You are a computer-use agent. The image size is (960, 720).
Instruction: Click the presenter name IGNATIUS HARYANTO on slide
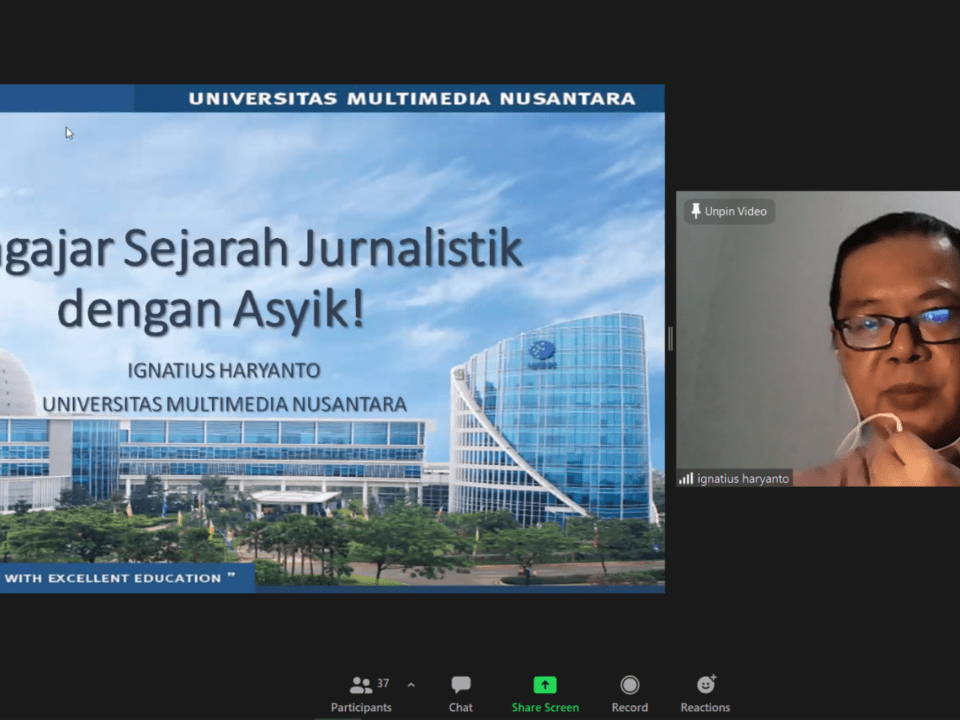(224, 371)
